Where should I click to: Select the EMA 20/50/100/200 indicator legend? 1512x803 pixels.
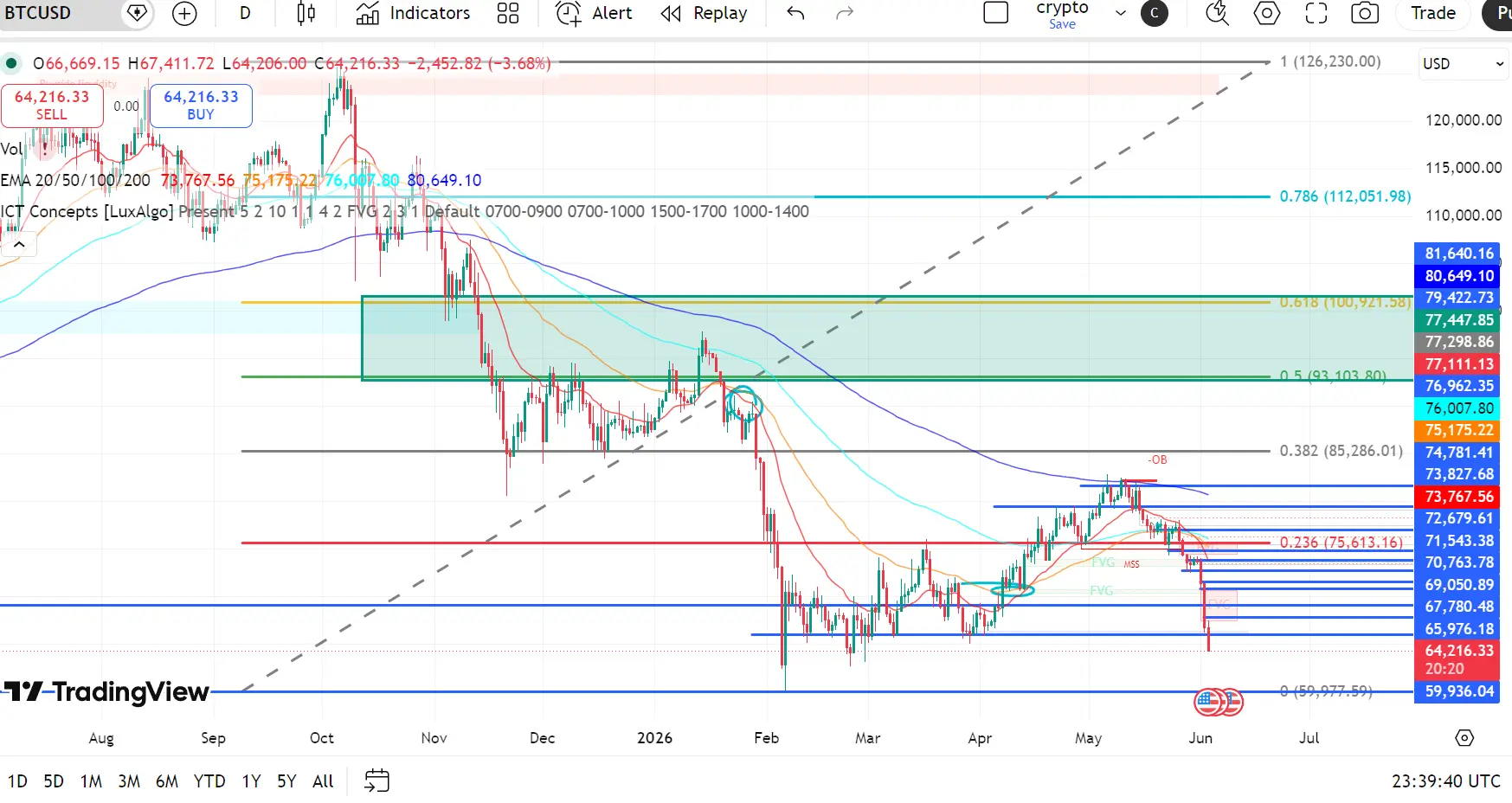coord(75,180)
